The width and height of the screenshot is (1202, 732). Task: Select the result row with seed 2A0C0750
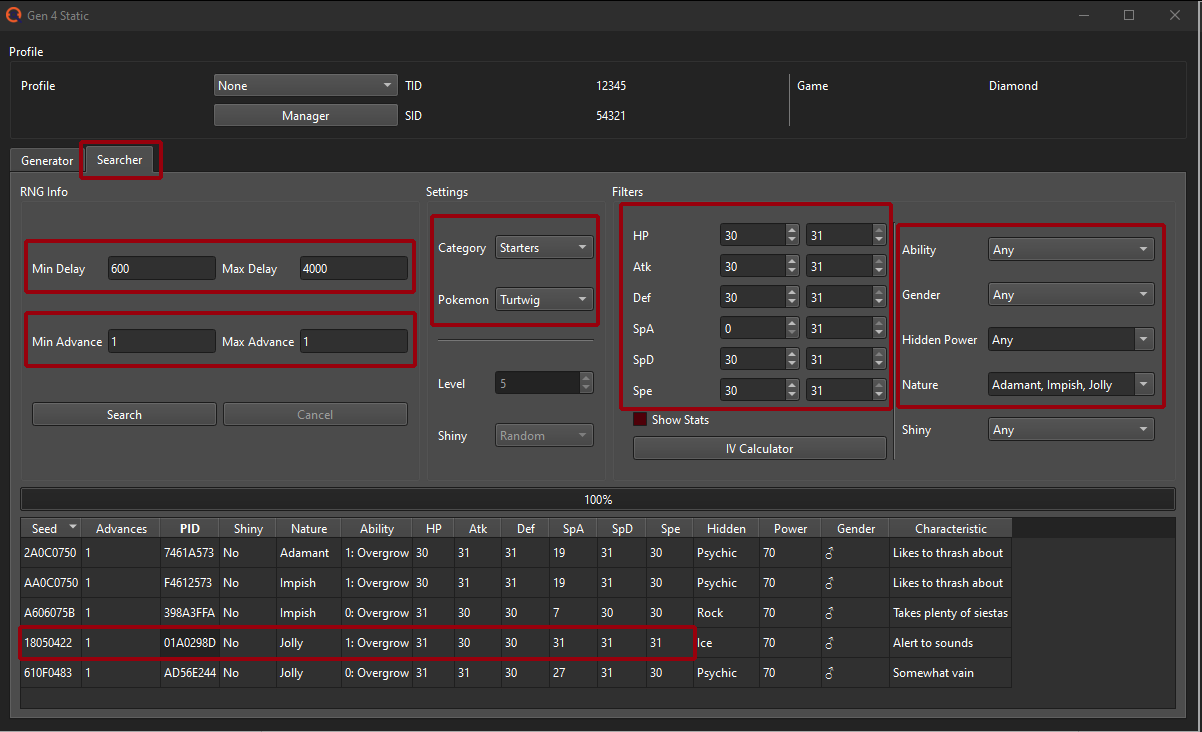click(x=516, y=553)
